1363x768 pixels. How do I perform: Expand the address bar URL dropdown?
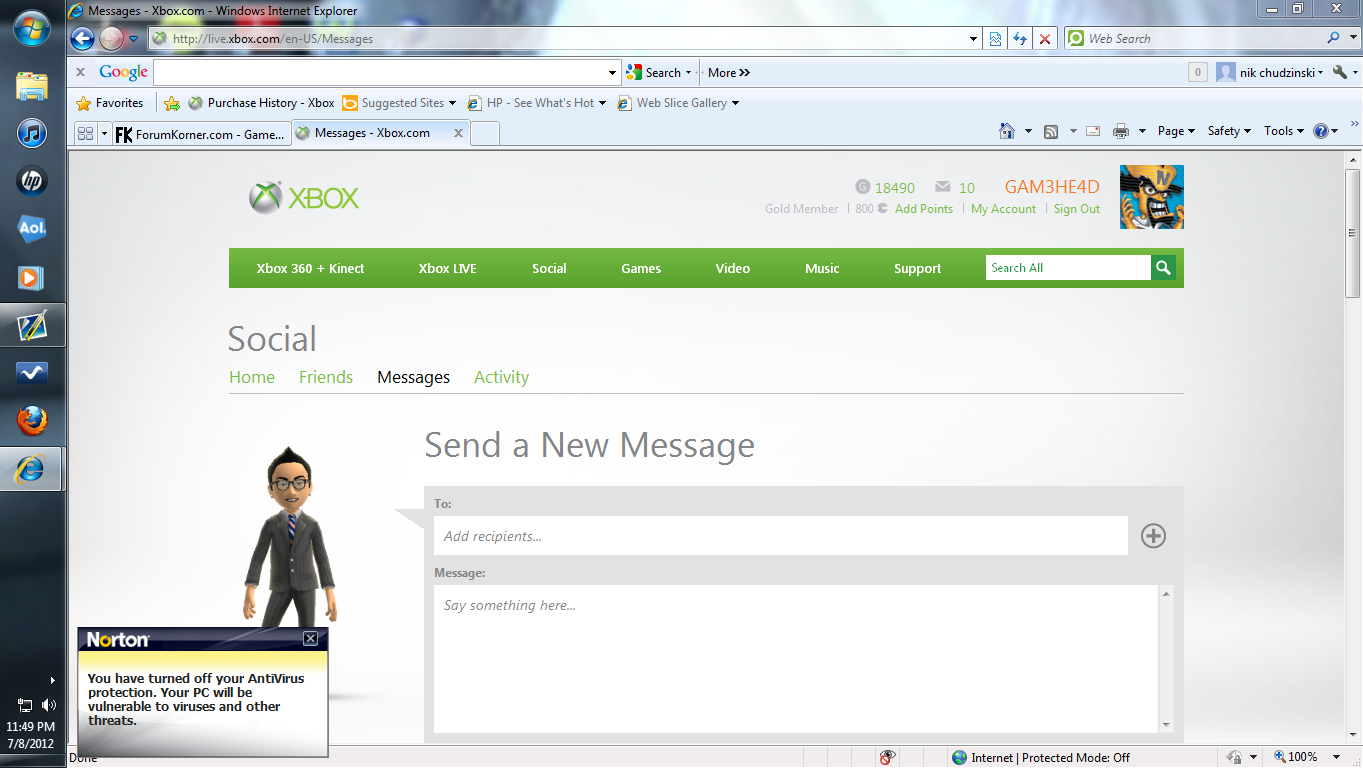point(974,39)
